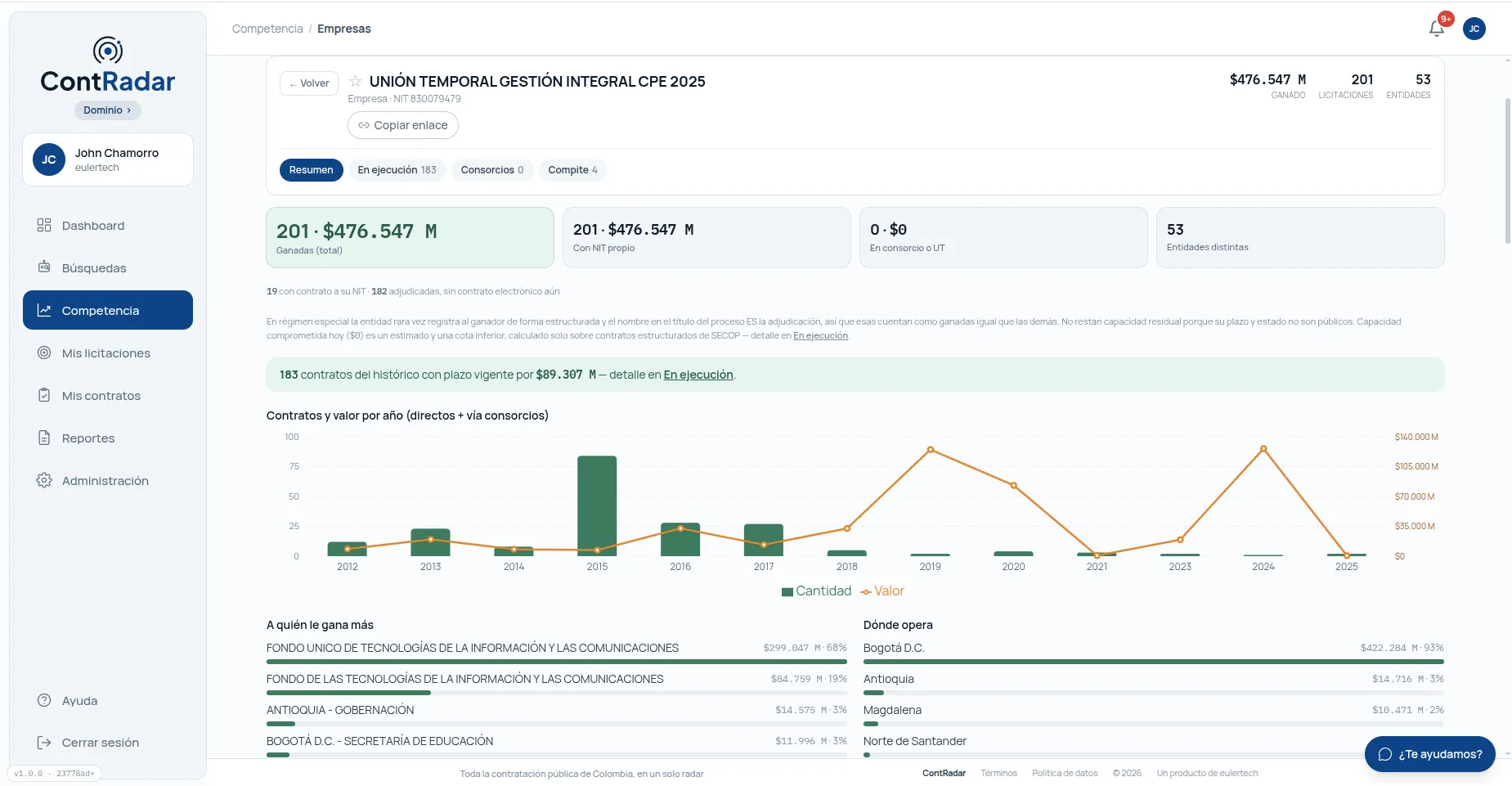
Task: Open Reportes in the sidebar
Action: (x=108, y=438)
